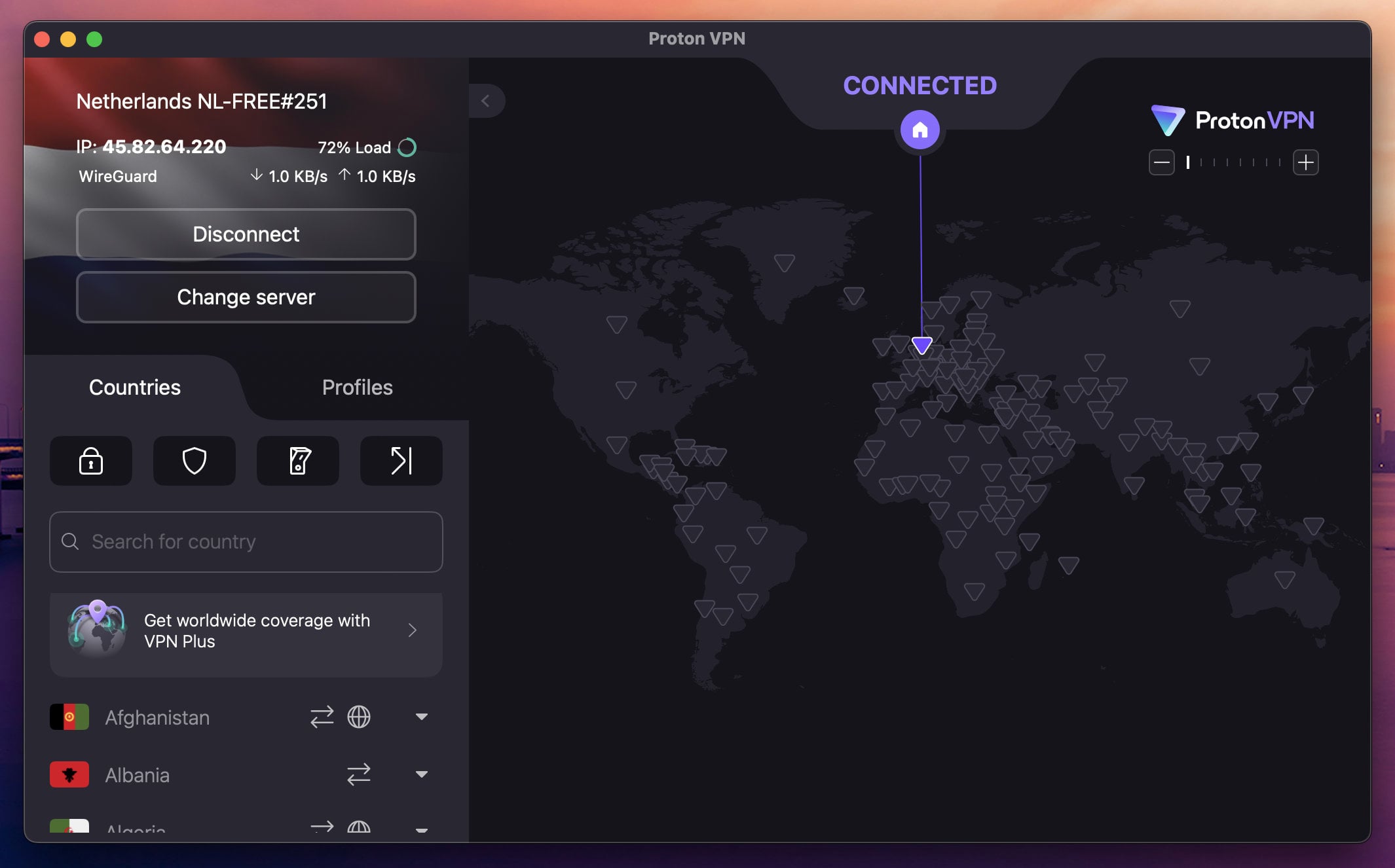The height and width of the screenshot is (868, 1395).
Task: Collapse the sidebar with the chevron button
Action: (486, 101)
